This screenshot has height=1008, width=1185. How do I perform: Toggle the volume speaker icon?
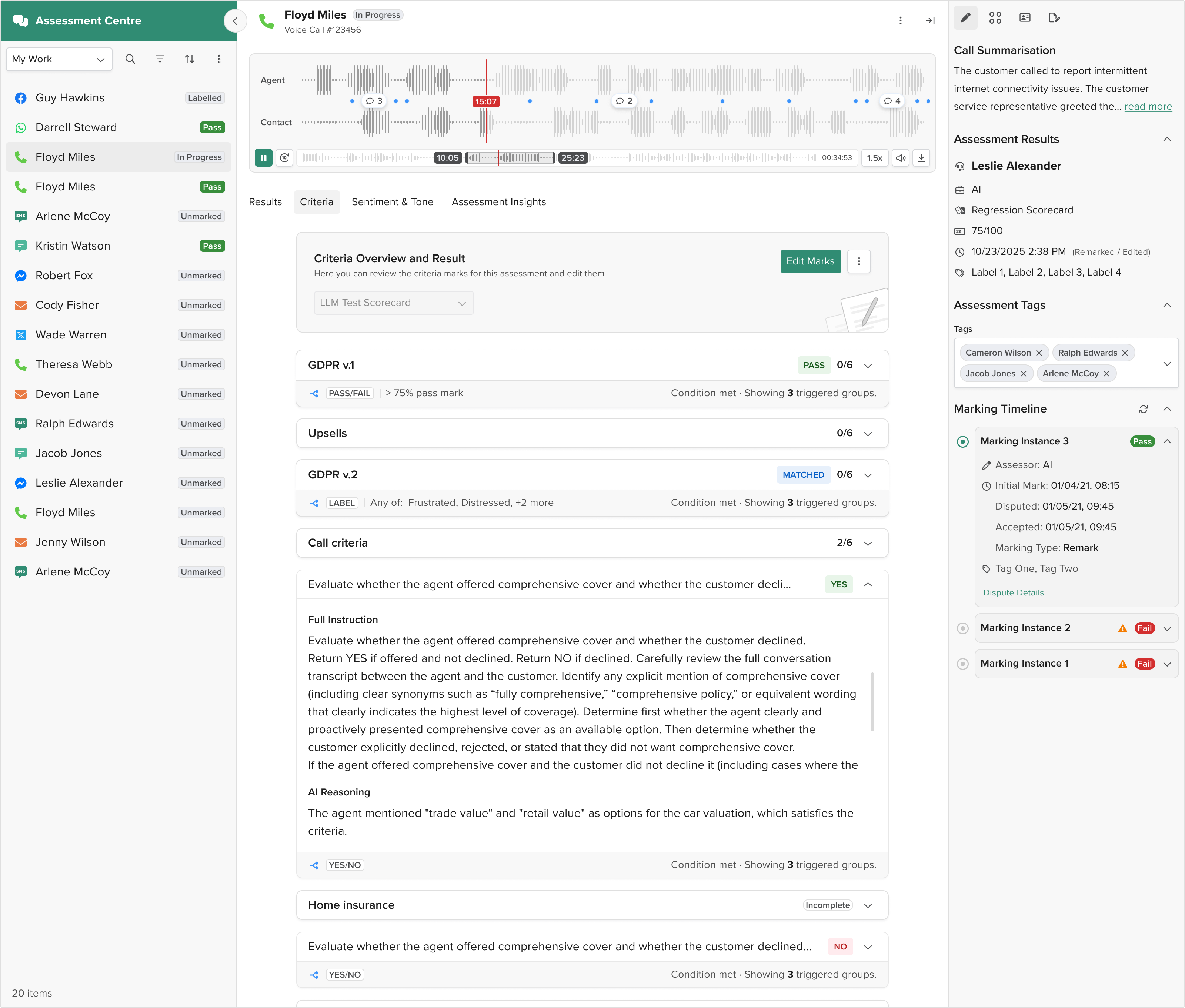(x=901, y=158)
